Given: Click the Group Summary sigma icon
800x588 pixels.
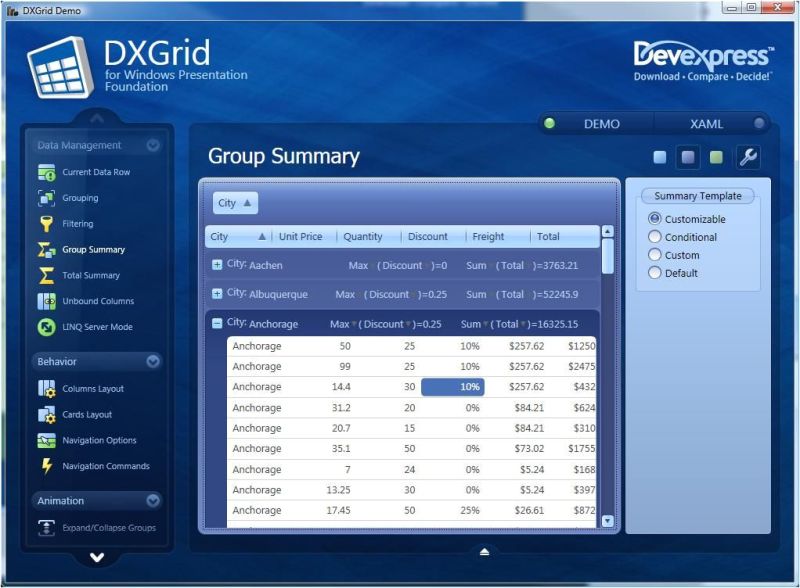Looking at the screenshot, I should coord(46,250).
